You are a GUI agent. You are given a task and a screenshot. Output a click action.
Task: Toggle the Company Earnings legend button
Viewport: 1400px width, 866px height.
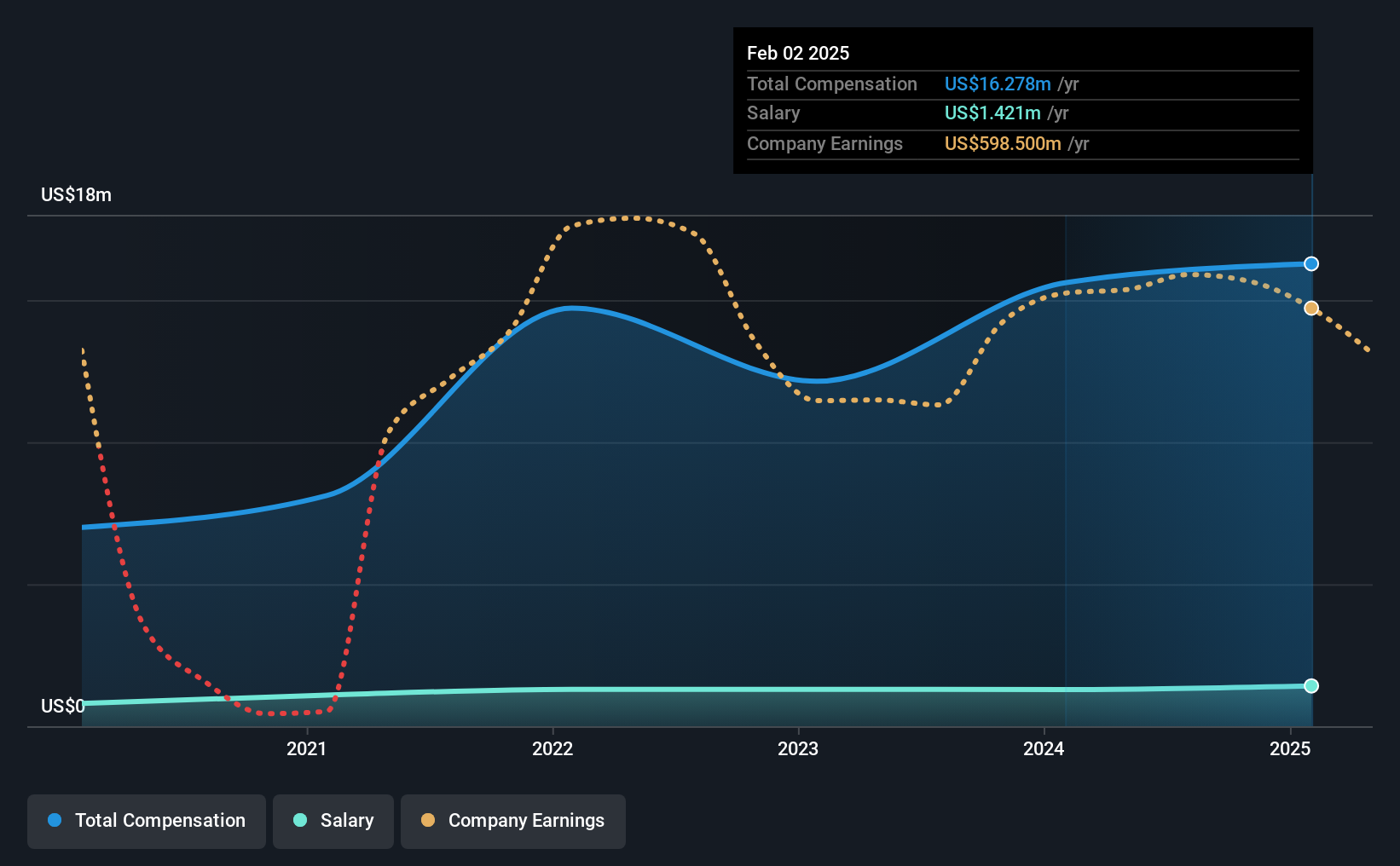(x=513, y=821)
